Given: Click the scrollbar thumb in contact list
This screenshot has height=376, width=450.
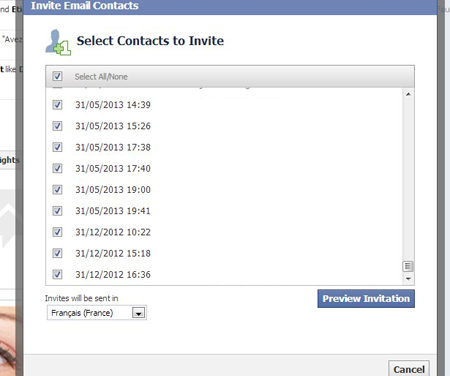Looking at the screenshot, I should (x=408, y=266).
